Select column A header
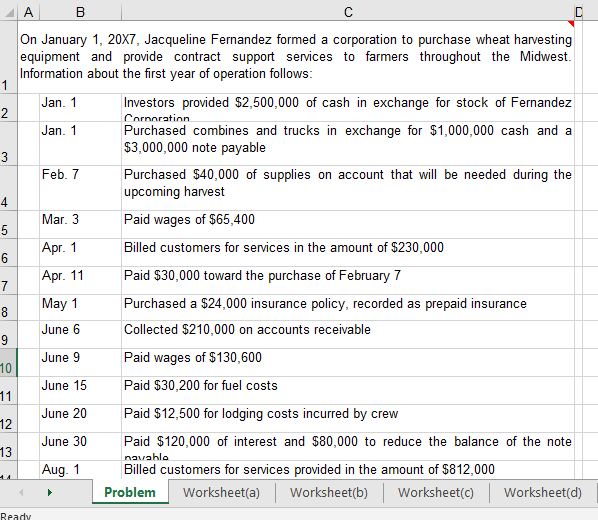 (28, 12)
